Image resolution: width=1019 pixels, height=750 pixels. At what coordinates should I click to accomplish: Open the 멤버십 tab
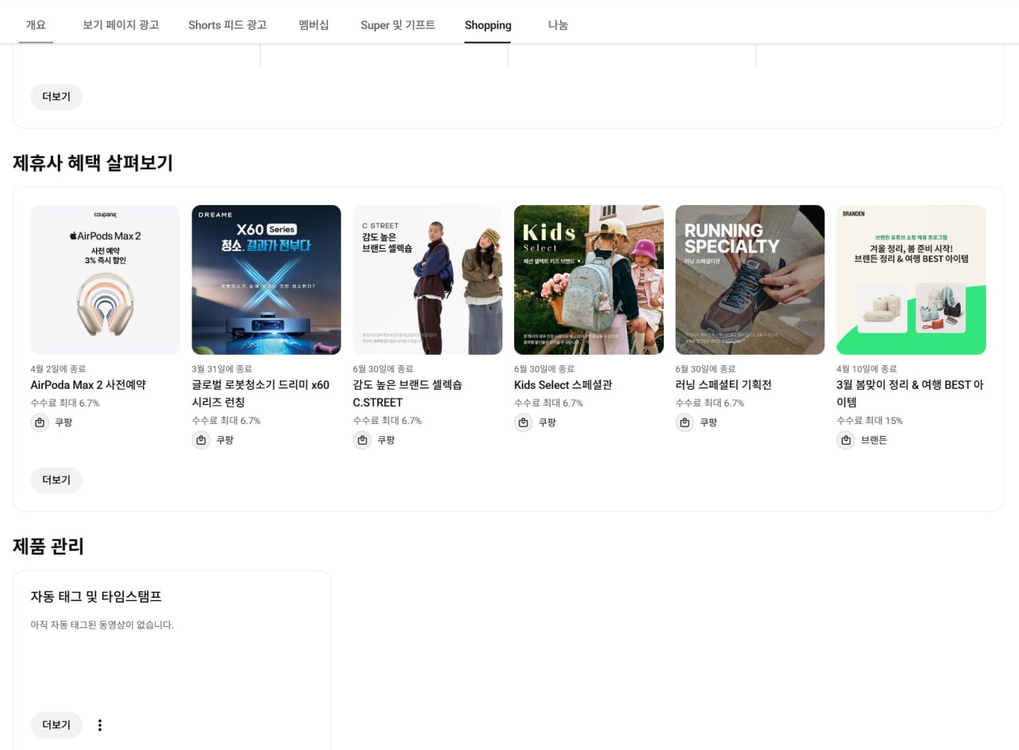point(314,25)
